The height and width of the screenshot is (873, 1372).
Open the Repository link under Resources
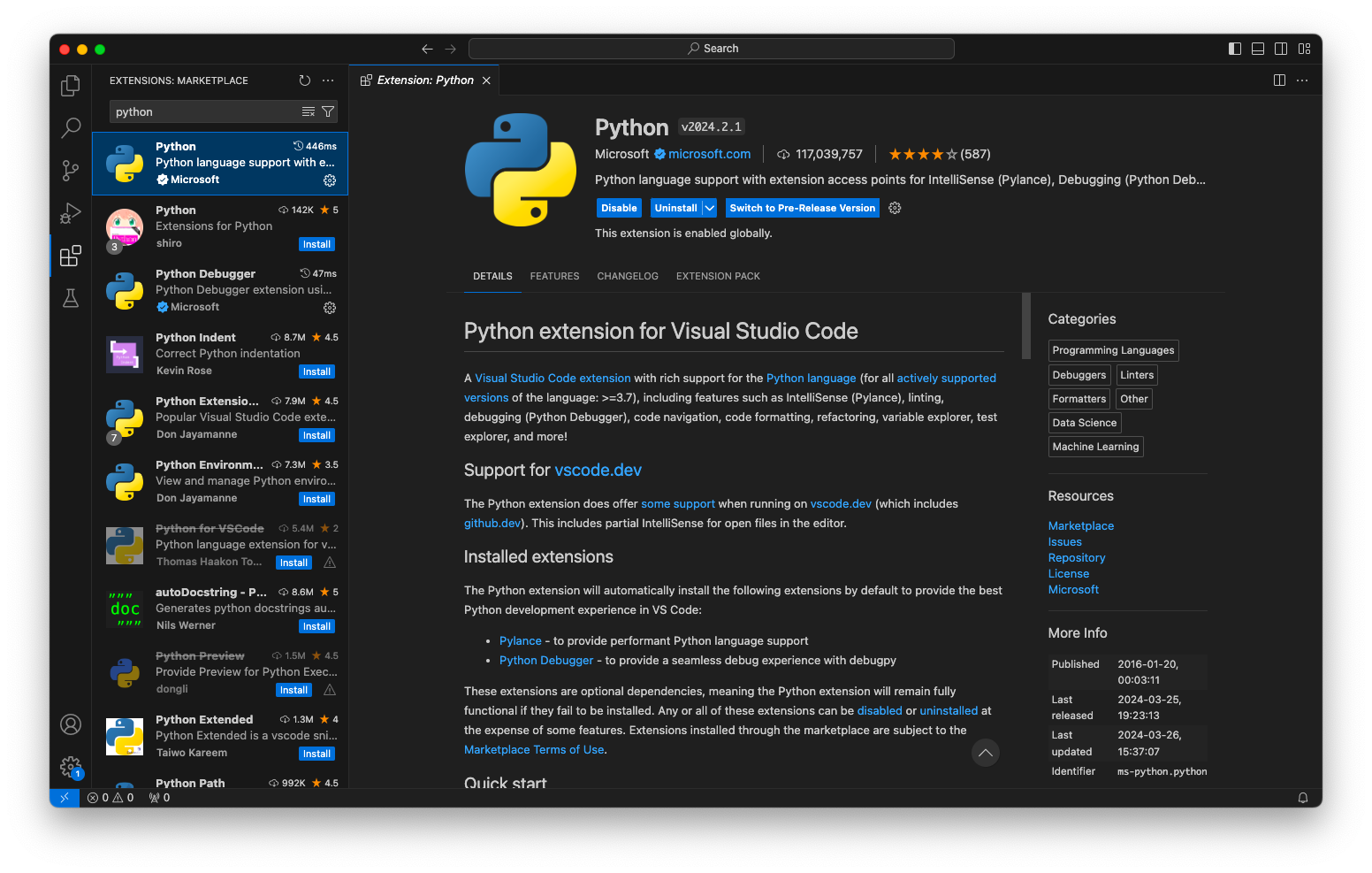point(1077,557)
